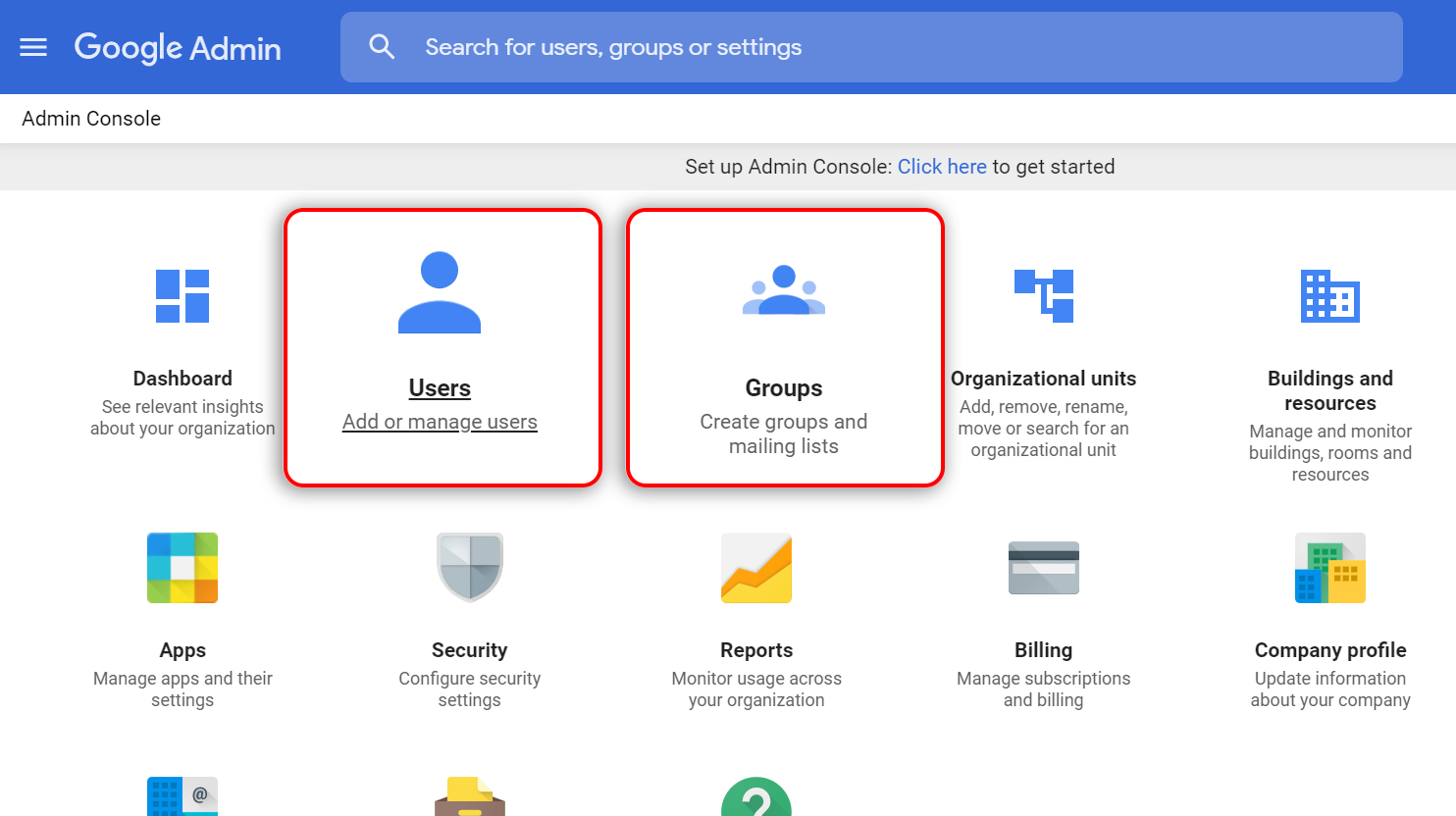The image size is (1456, 816).
Task: Click the 'Organizational units' heading
Action: pos(1044,379)
